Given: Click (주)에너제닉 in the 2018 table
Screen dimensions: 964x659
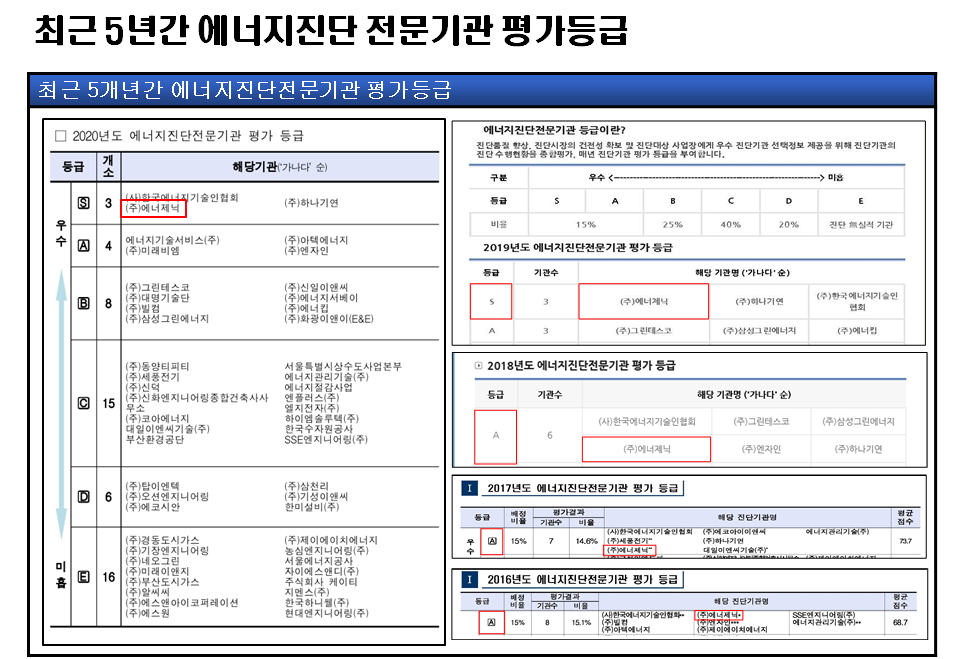Looking at the screenshot, I should [x=647, y=449].
